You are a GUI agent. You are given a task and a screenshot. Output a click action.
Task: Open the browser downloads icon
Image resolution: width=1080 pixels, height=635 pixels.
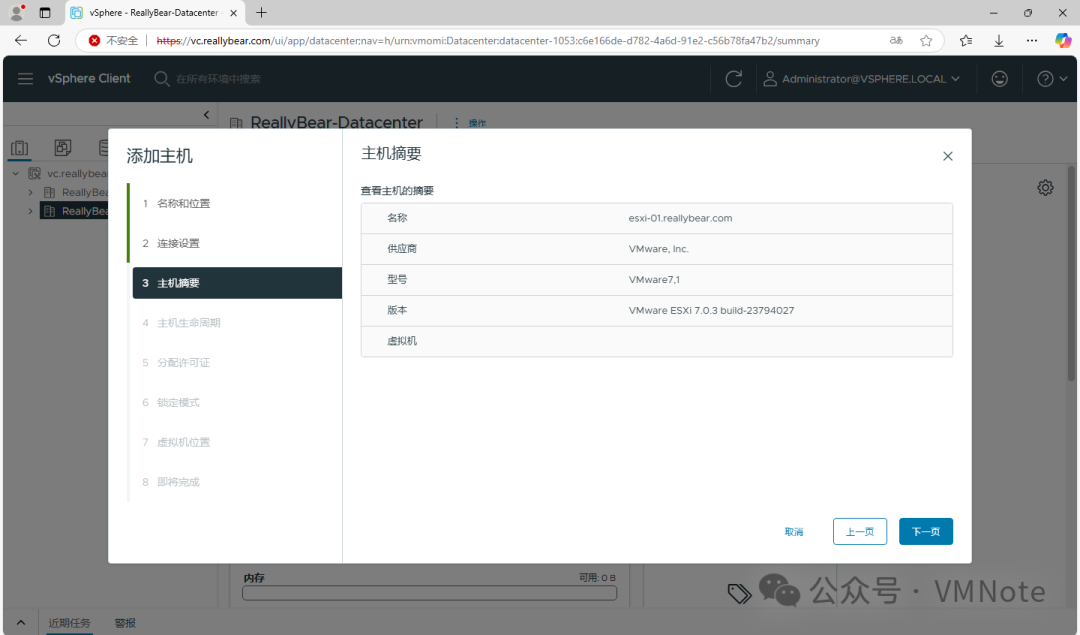[x=999, y=41]
